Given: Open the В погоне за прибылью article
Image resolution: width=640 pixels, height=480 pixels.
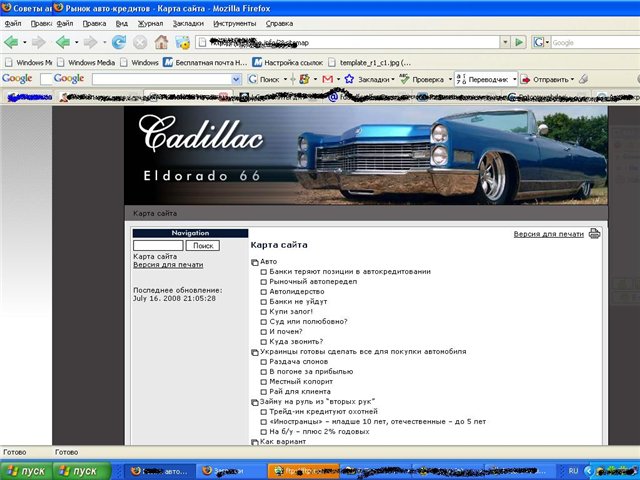Looking at the screenshot, I should click(x=311, y=371).
